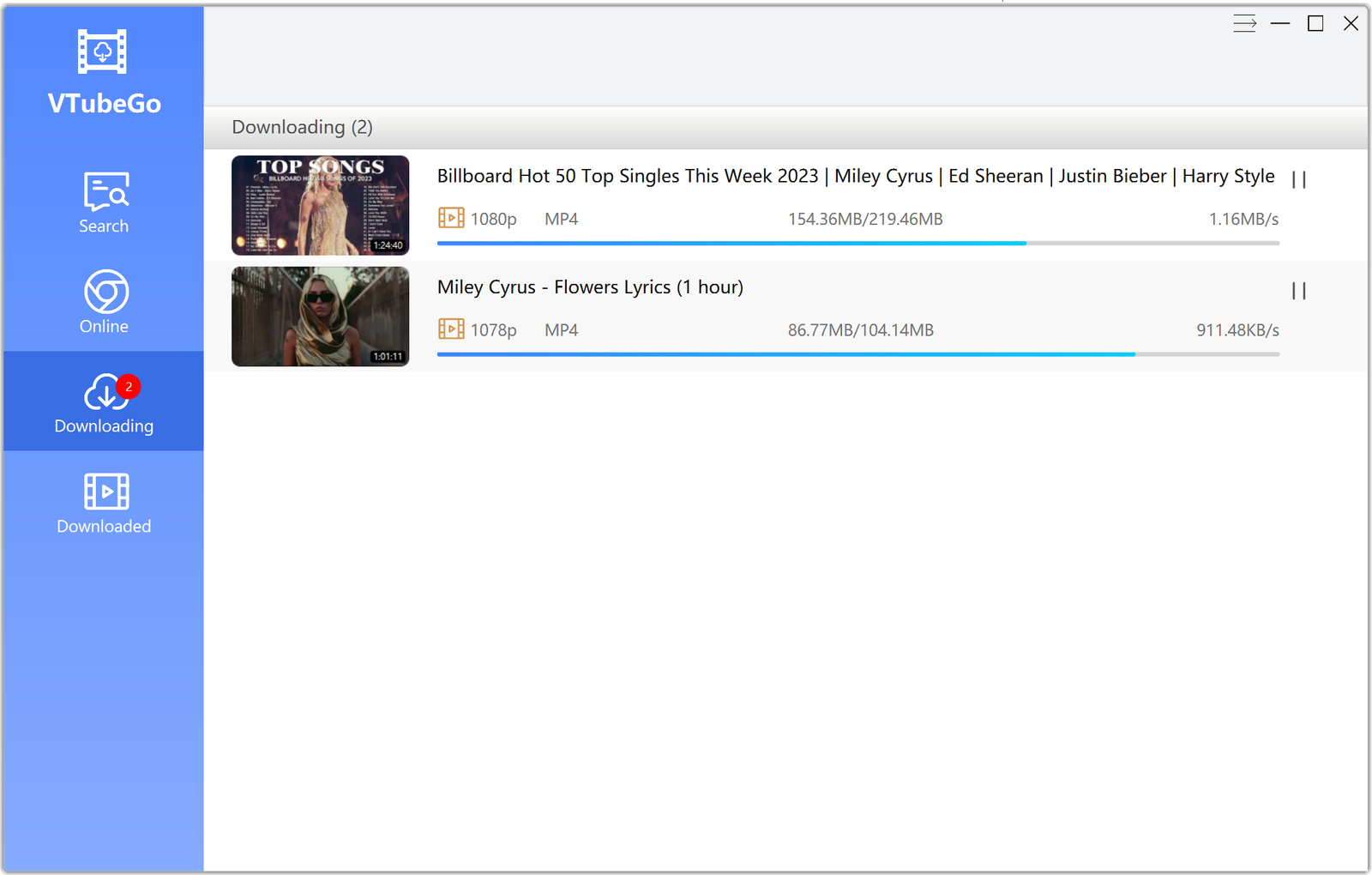The image size is (1372, 875).
Task: Select the Billboard Hot 50 video title
Action: [855, 176]
